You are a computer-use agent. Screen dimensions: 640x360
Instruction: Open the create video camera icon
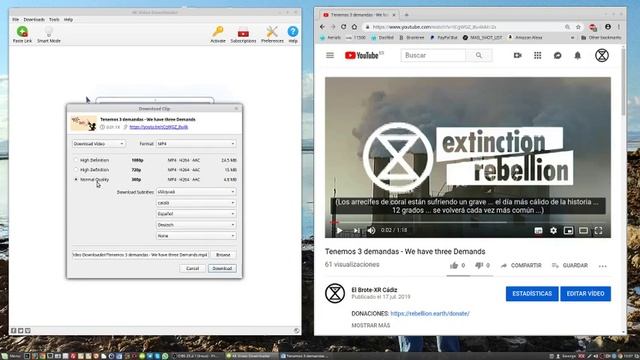[x=518, y=55]
